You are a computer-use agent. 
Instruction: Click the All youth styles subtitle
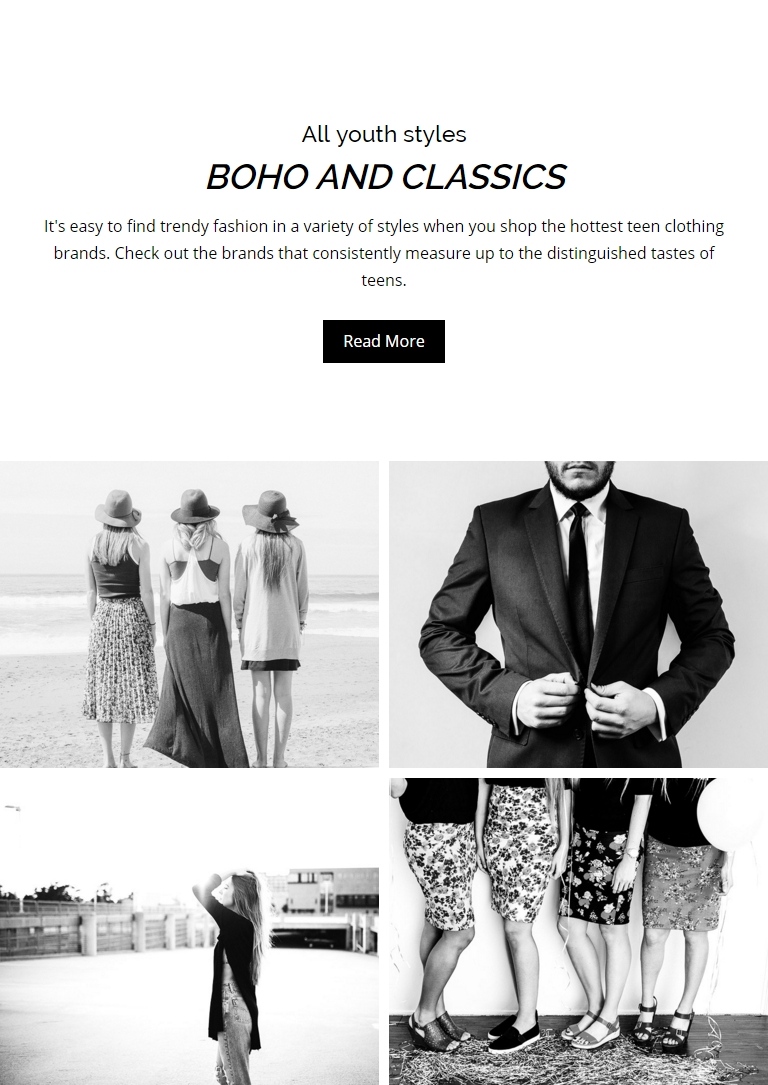pyautogui.click(x=384, y=134)
